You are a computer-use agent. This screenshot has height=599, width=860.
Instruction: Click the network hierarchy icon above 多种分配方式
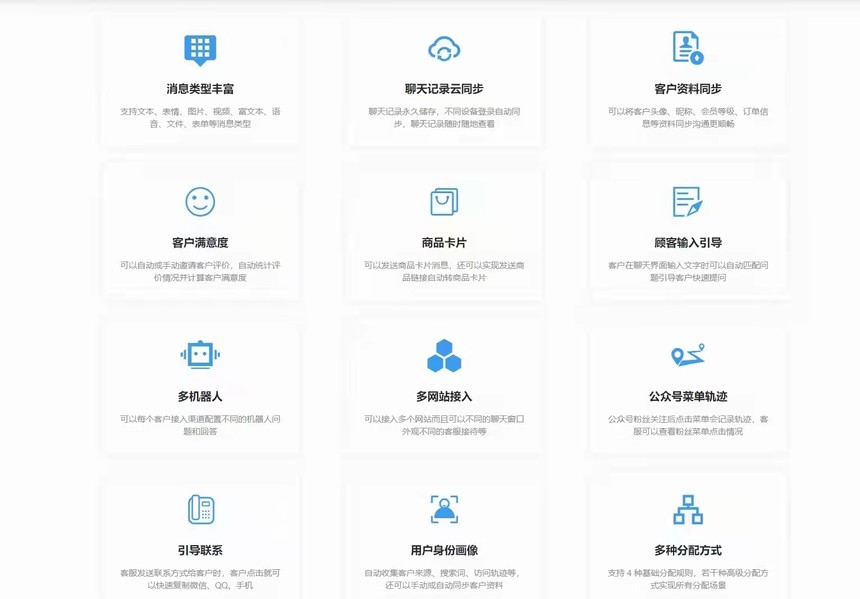coord(687,509)
